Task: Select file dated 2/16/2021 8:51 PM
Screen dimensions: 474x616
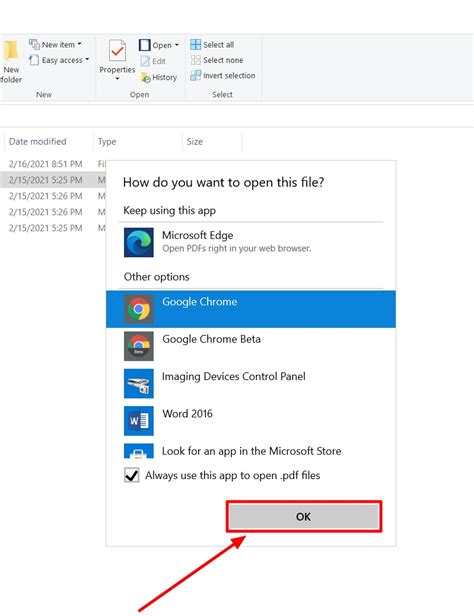Action: click(x=46, y=164)
